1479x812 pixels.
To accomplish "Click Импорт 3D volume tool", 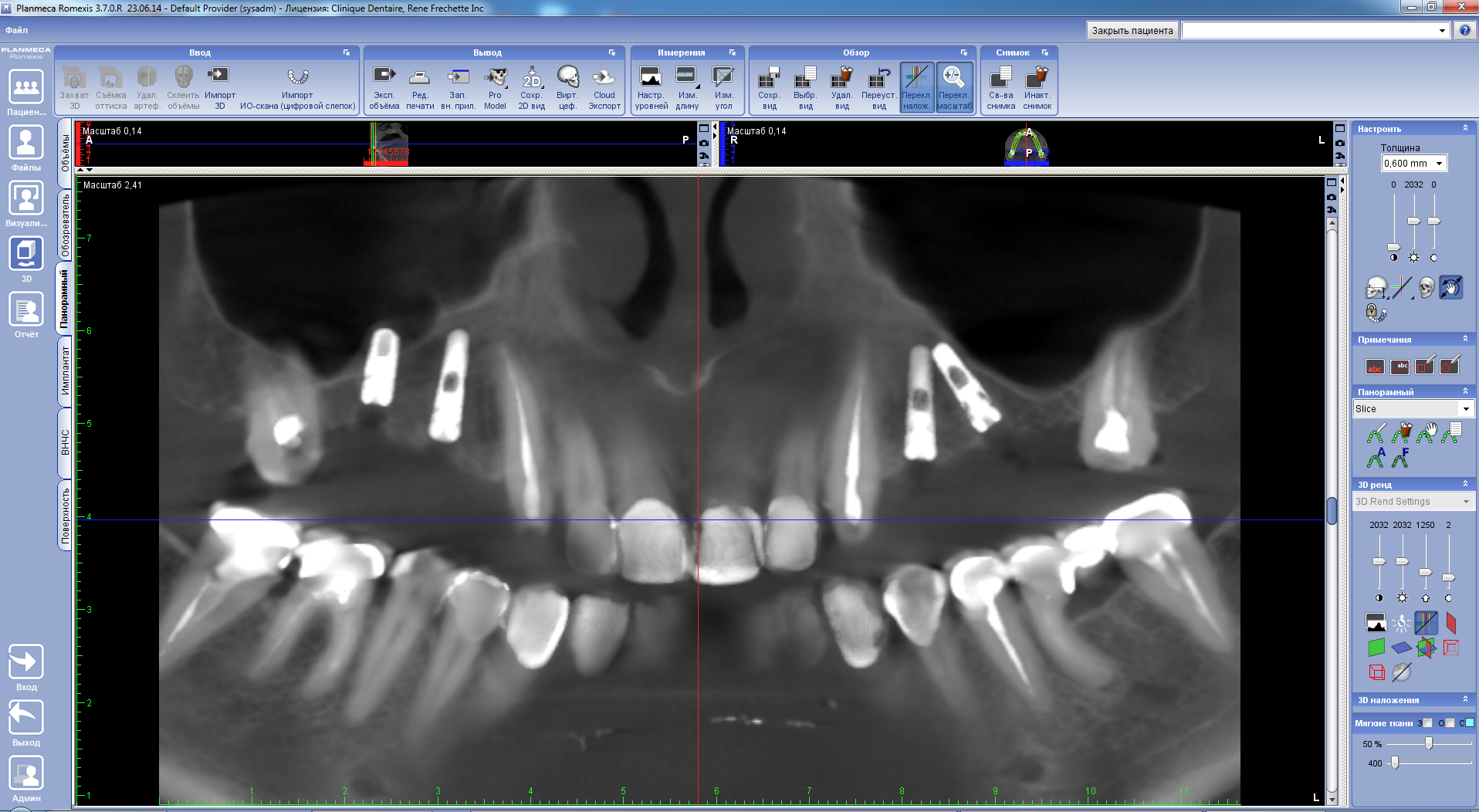I will 219,87.
